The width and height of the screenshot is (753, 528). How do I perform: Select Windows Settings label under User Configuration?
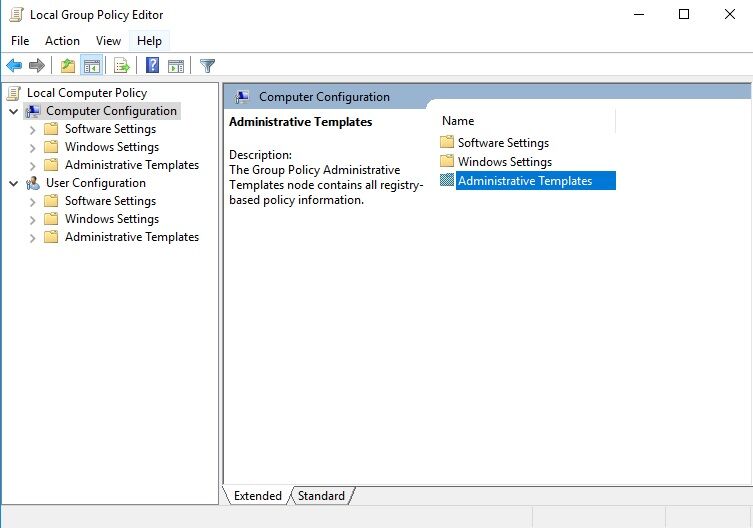pos(112,219)
